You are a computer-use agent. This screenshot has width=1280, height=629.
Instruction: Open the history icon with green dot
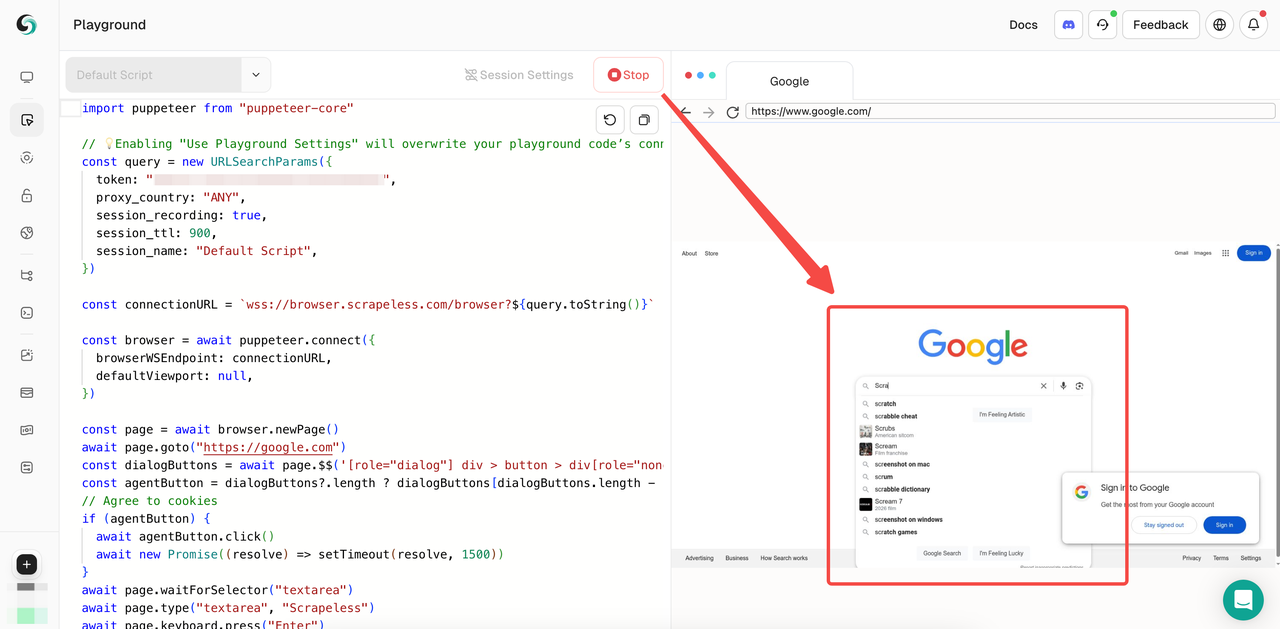click(x=1102, y=25)
